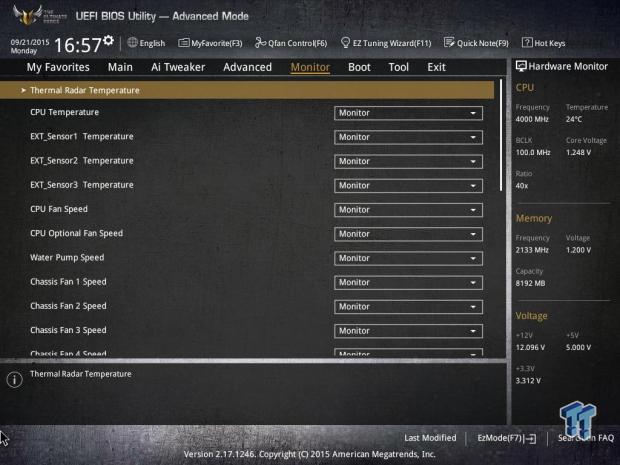This screenshot has width=620, height=465.
Task: Click the Last Modified button
Action: coord(430,438)
